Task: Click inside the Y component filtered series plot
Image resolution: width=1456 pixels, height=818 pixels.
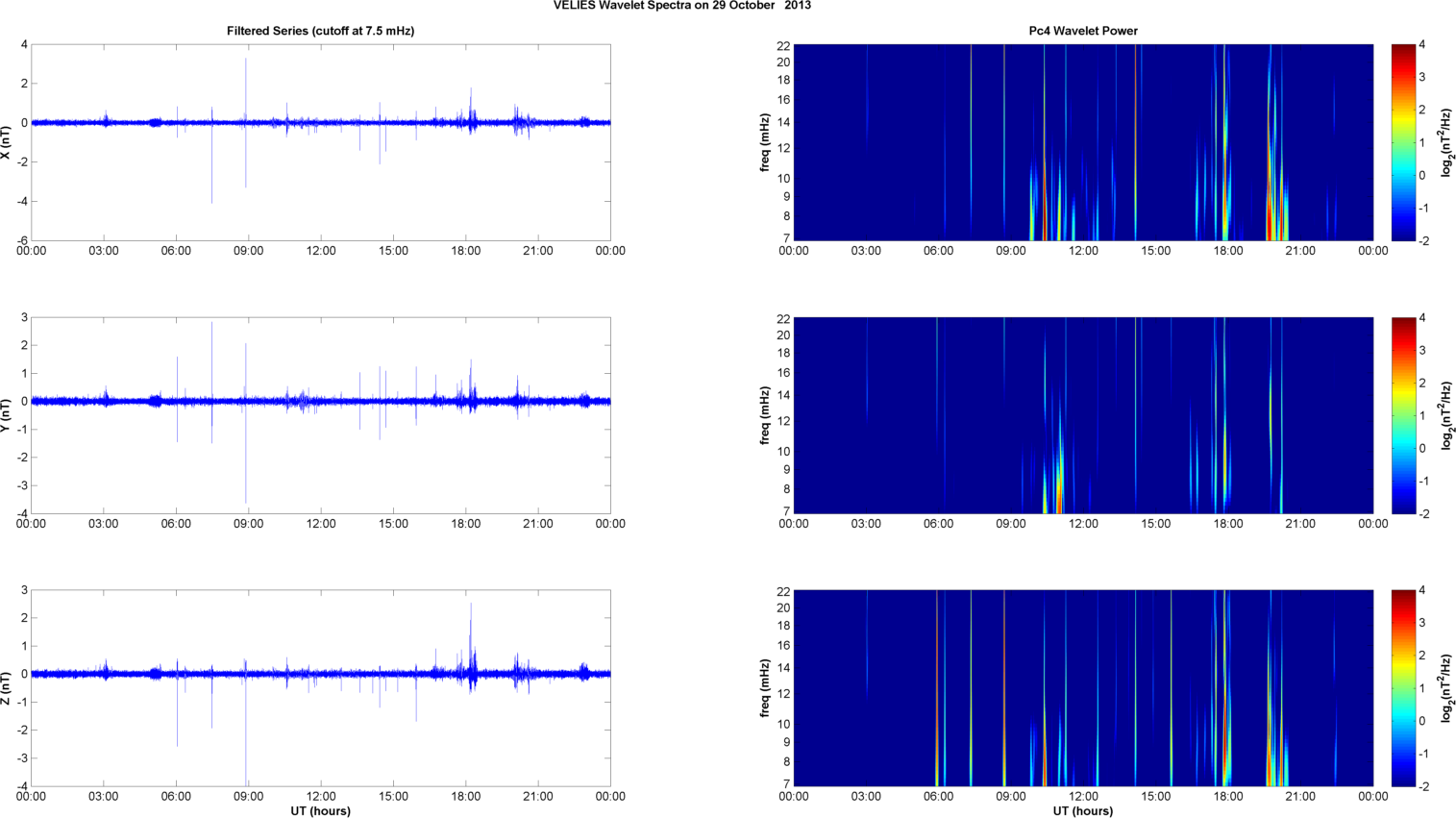Action: (320, 452)
